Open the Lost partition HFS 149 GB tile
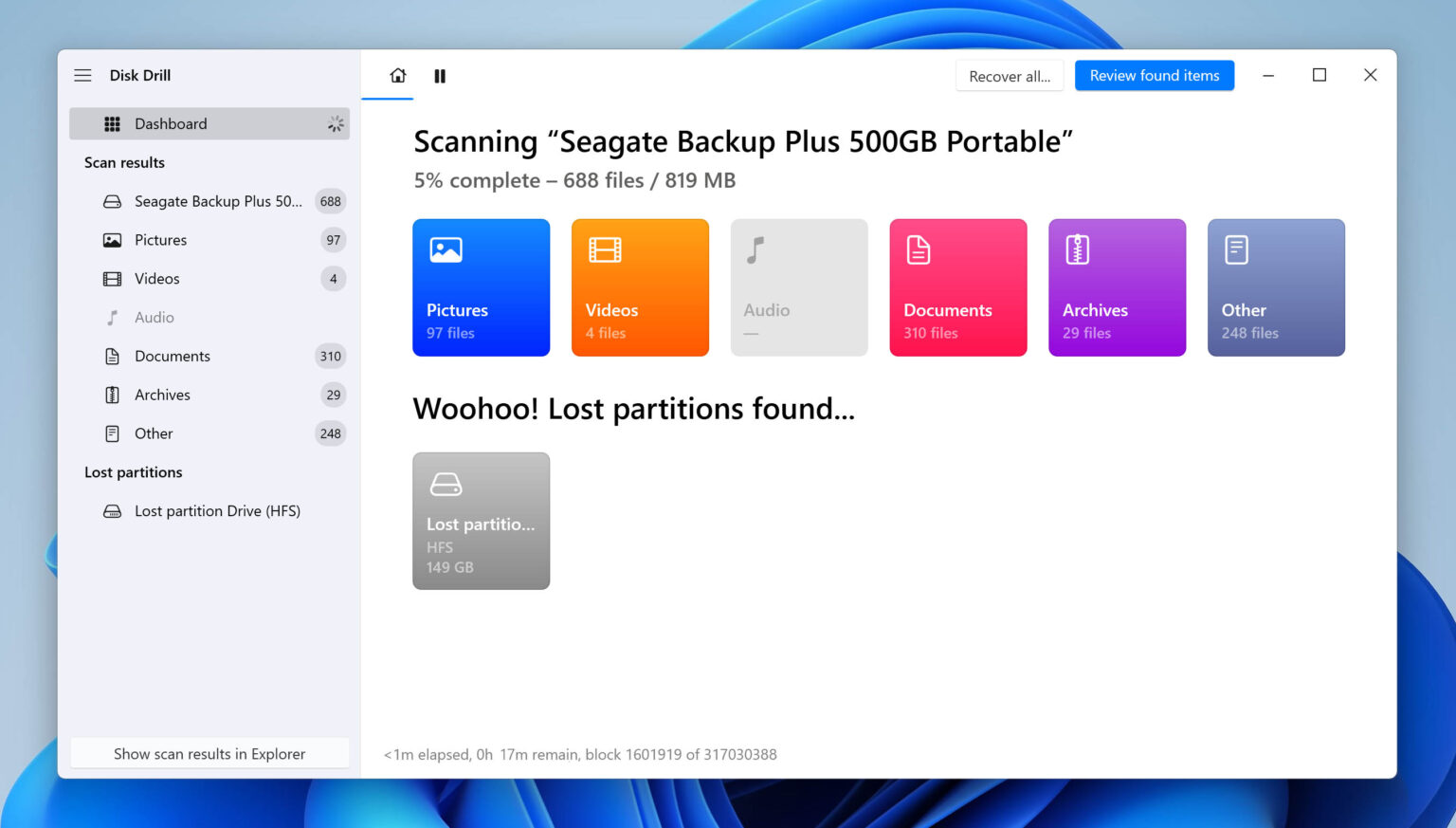Screen dimensions: 1456x828 click(x=481, y=521)
